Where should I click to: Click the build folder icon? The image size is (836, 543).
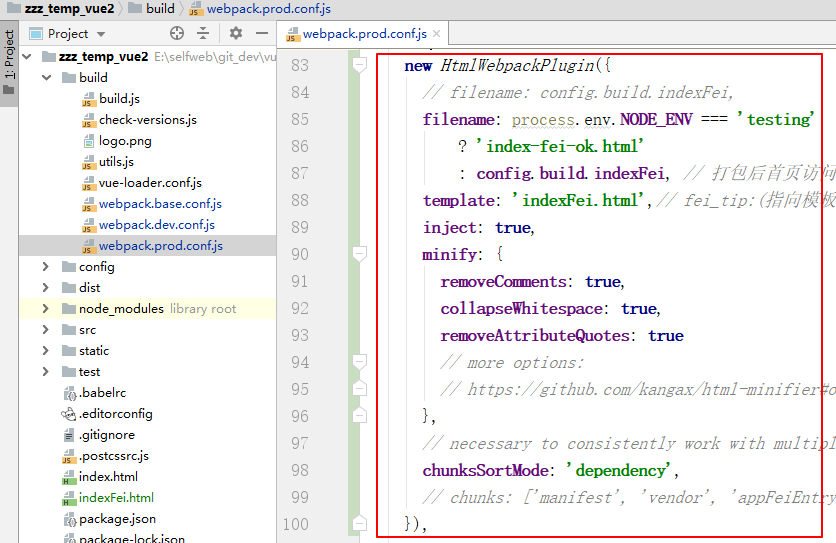click(69, 78)
